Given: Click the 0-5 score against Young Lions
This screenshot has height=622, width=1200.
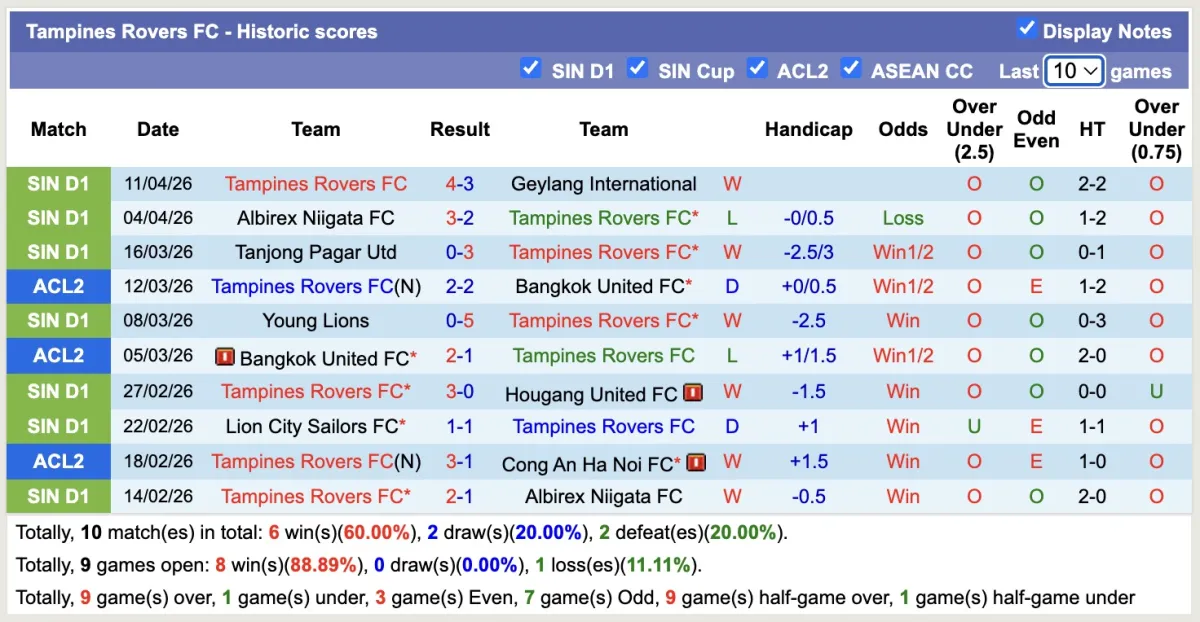Looking at the screenshot, I should (460, 321).
